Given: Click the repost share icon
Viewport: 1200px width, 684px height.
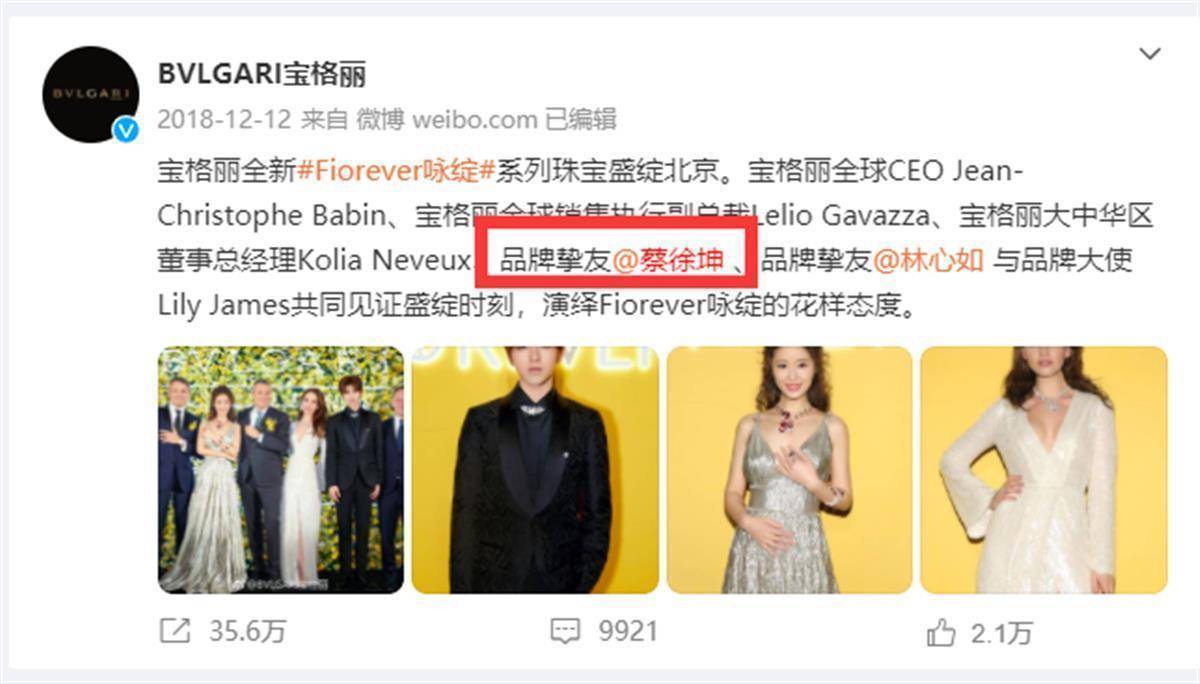Looking at the screenshot, I should point(175,631).
